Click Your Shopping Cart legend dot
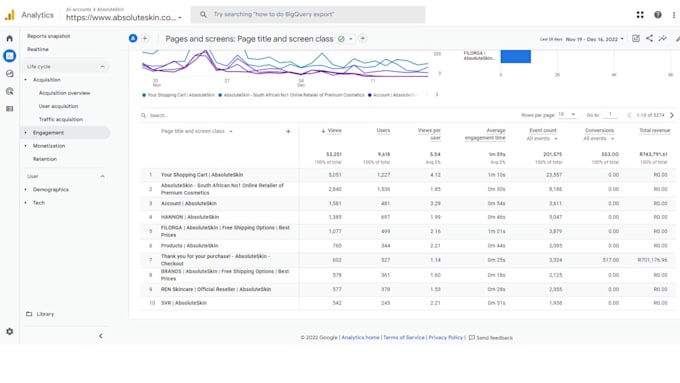Image resolution: width=680 pixels, height=383 pixels. [144, 95]
